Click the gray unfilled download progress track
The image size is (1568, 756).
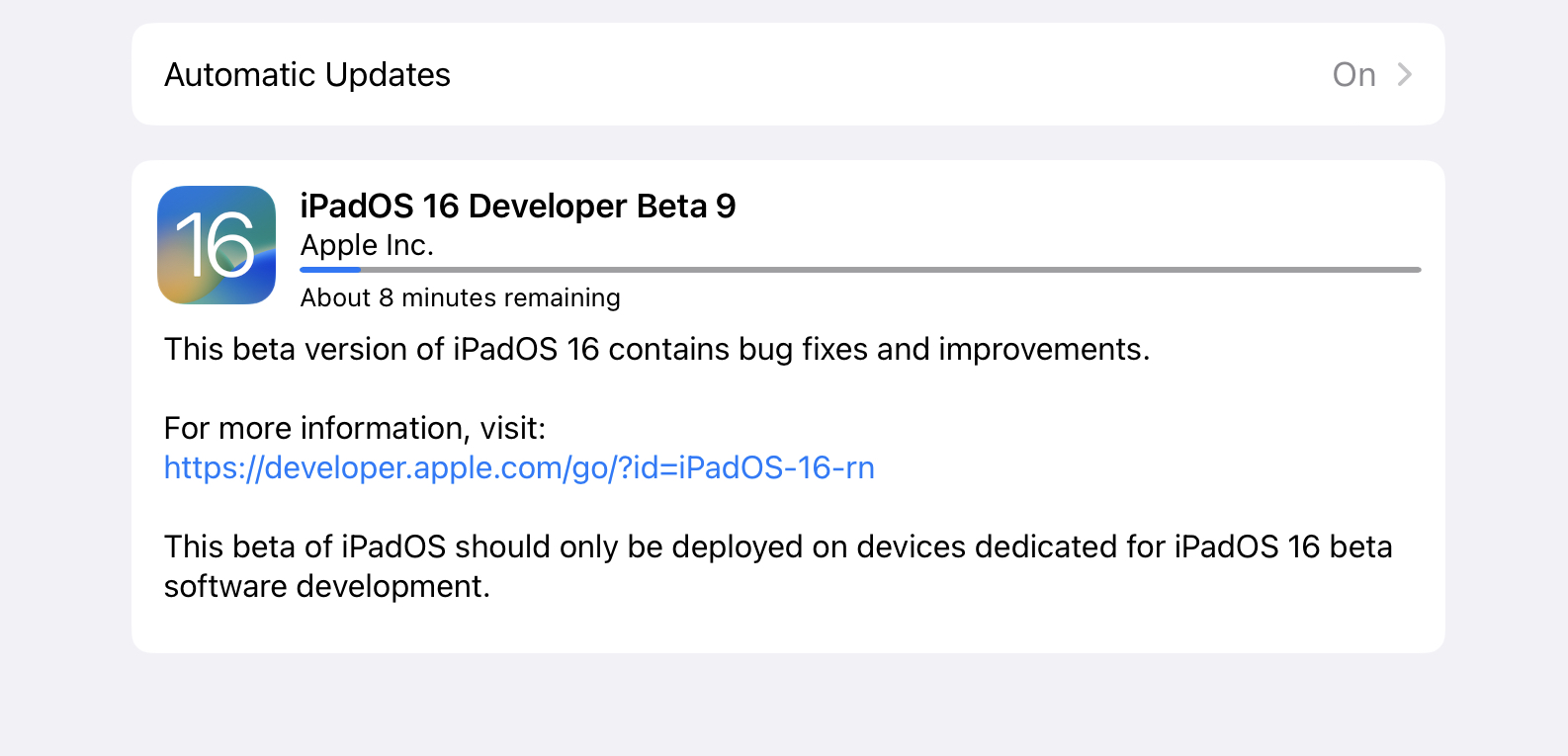(890, 269)
